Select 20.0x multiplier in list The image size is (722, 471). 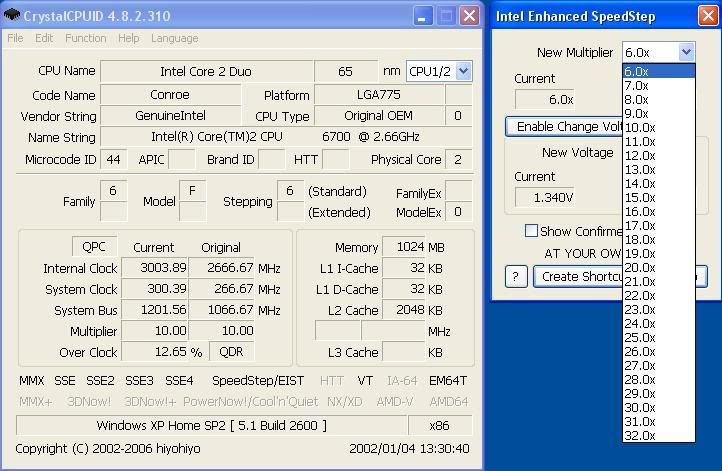point(658,267)
